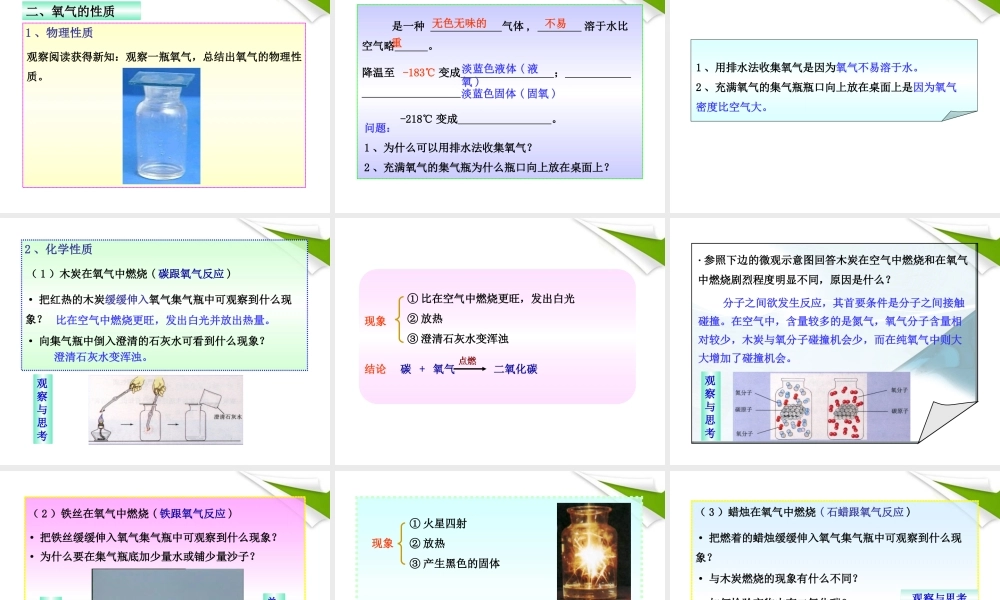The width and height of the screenshot is (1000, 600).
Task: Select the molecular collision comparison diagram
Action: coord(820,409)
